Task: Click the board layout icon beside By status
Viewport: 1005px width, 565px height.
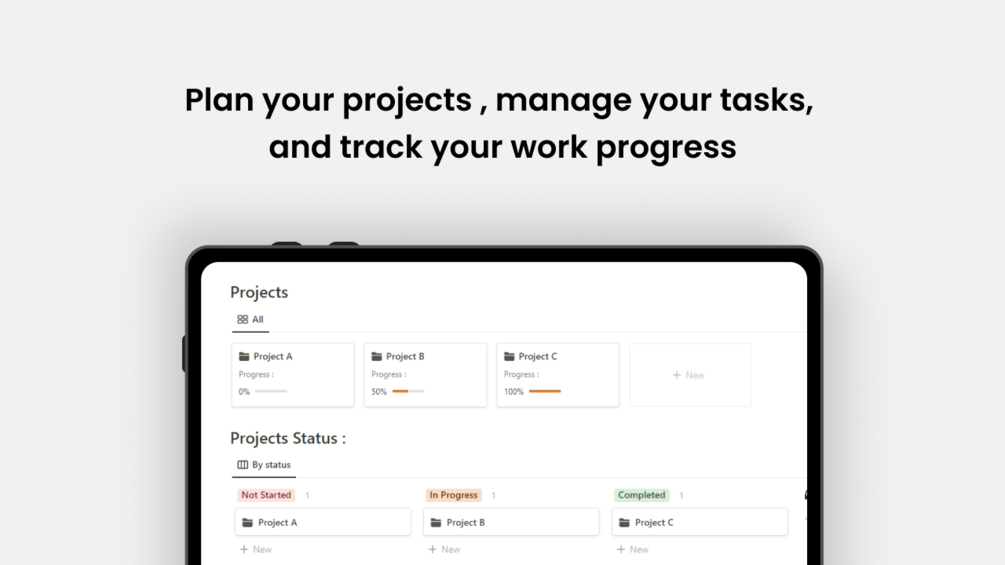Action: pos(242,465)
